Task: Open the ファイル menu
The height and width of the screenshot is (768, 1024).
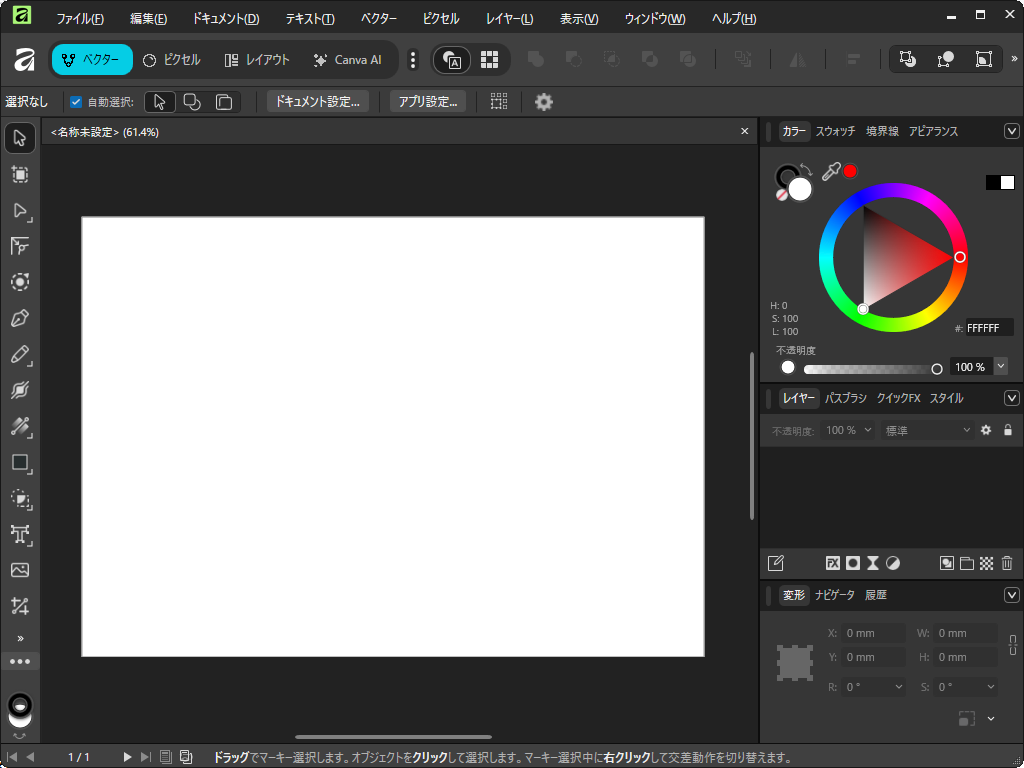Action: pyautogui.click(x=79, y=19)
